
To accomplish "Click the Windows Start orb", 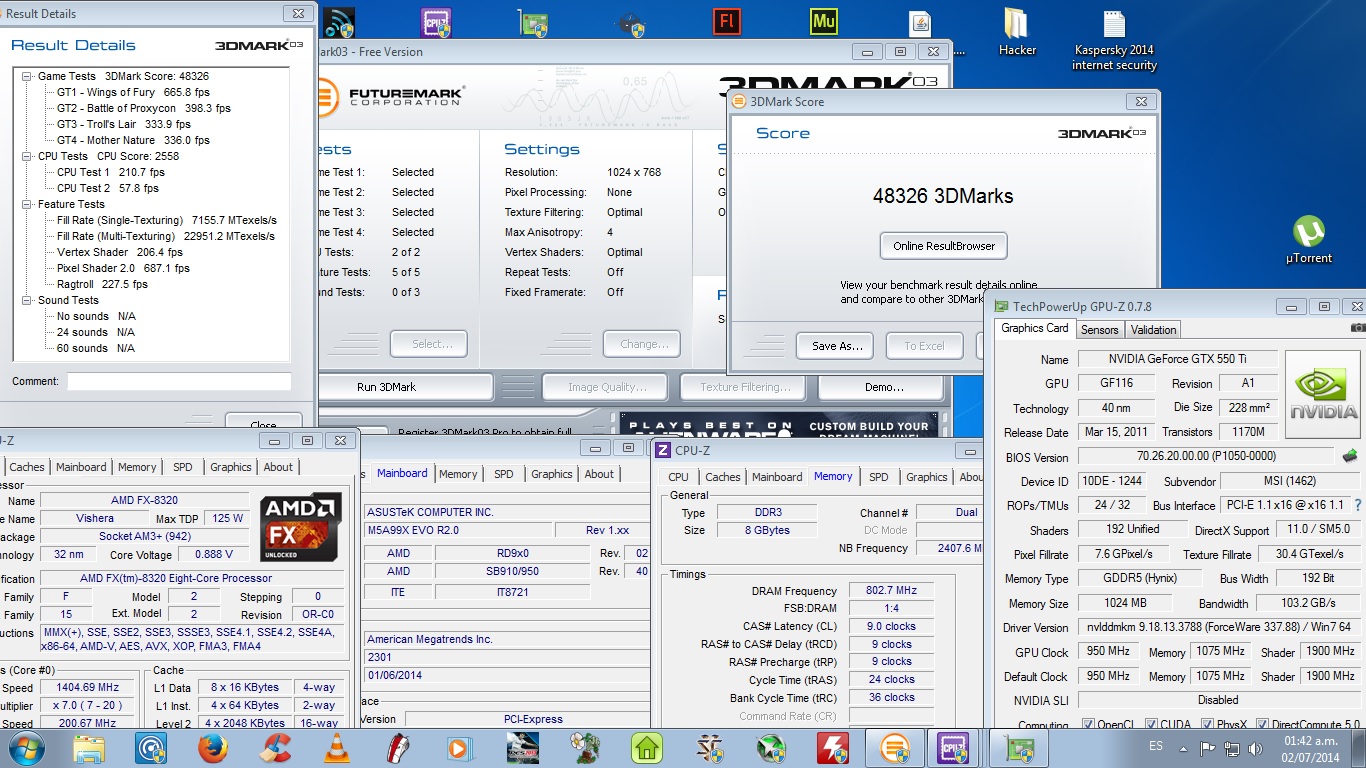I will tap(25, 747).
